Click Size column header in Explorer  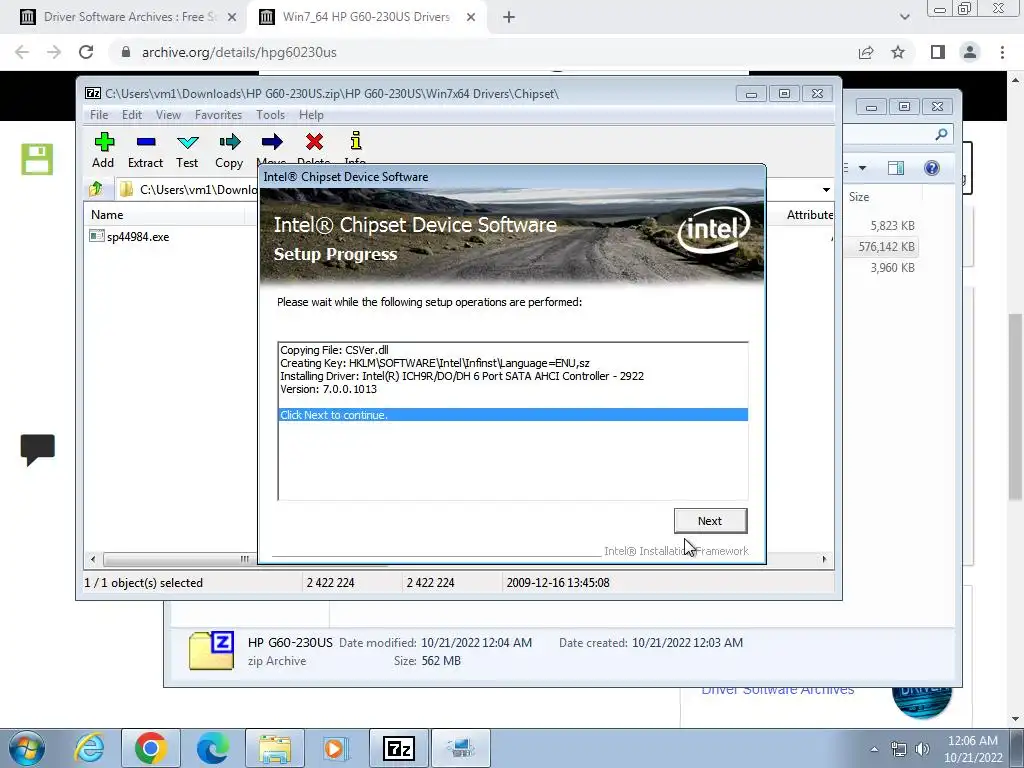click(x=859, y=197)
